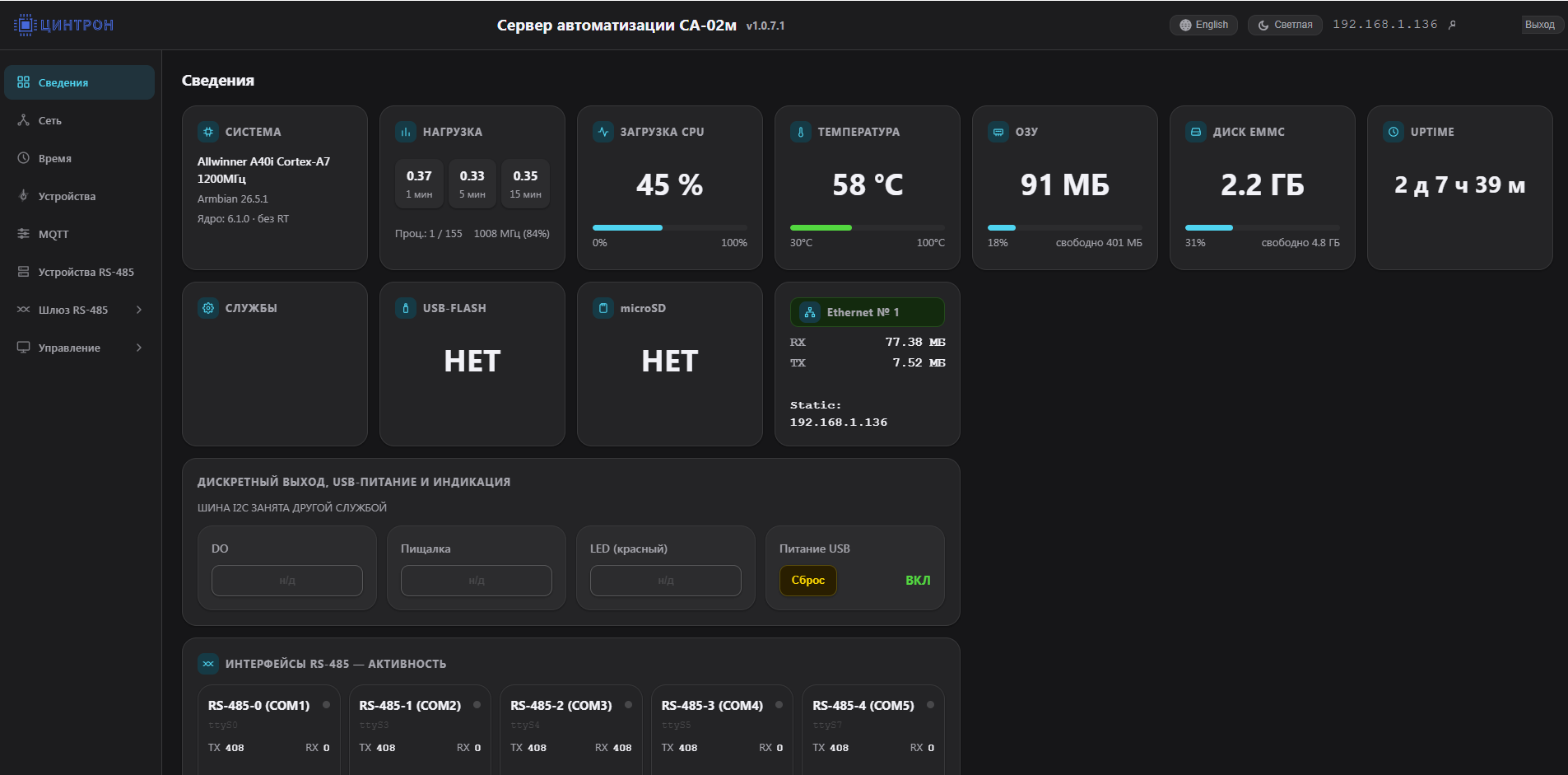Click the USB-Flash stick icon
This screenshot has width=1568, height=775.
point(406,308)
